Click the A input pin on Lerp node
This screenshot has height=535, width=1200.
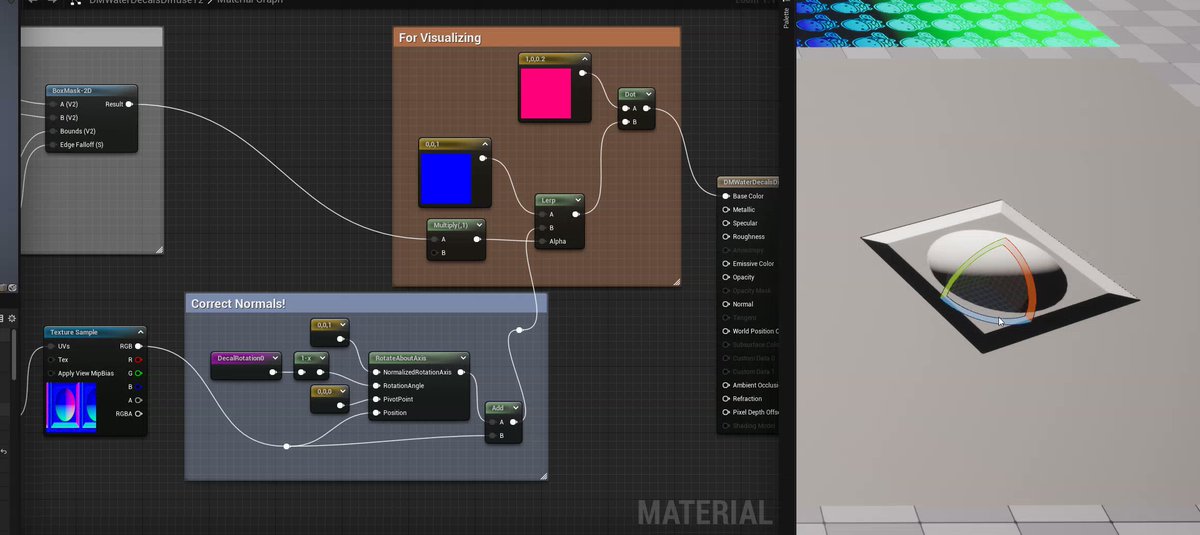[542, 214]
